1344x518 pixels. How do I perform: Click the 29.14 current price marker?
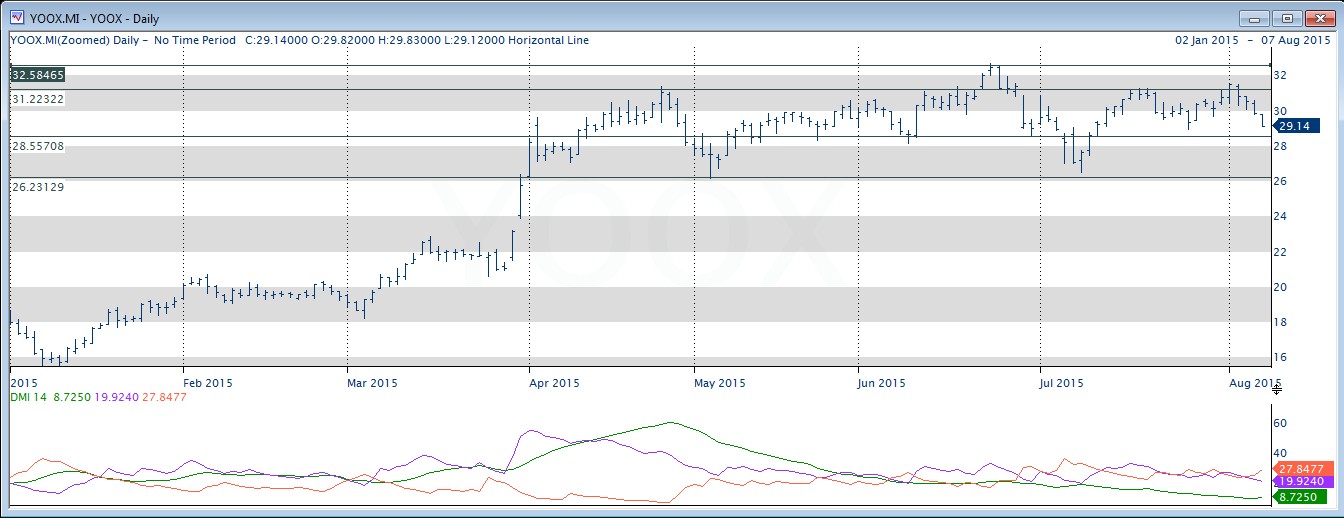click(x=1295, y=125)
